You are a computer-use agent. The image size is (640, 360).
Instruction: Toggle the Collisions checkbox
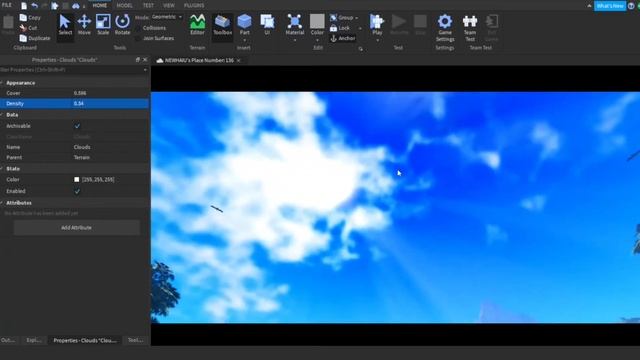(138, 28)
